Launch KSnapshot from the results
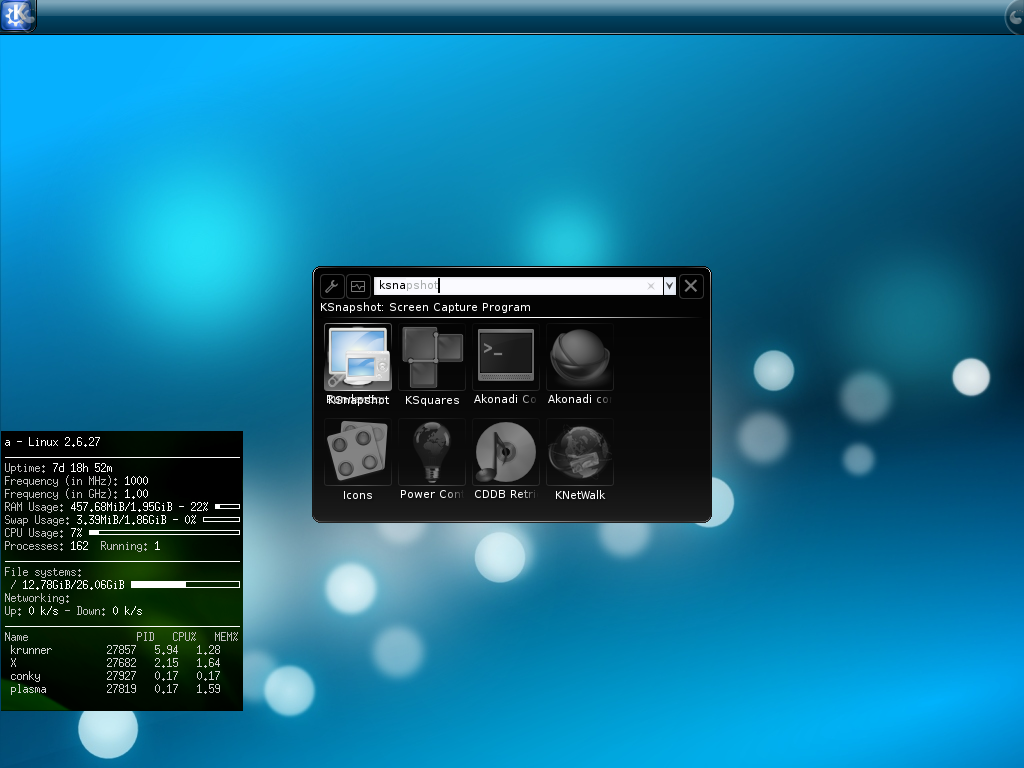 [358, 365]
